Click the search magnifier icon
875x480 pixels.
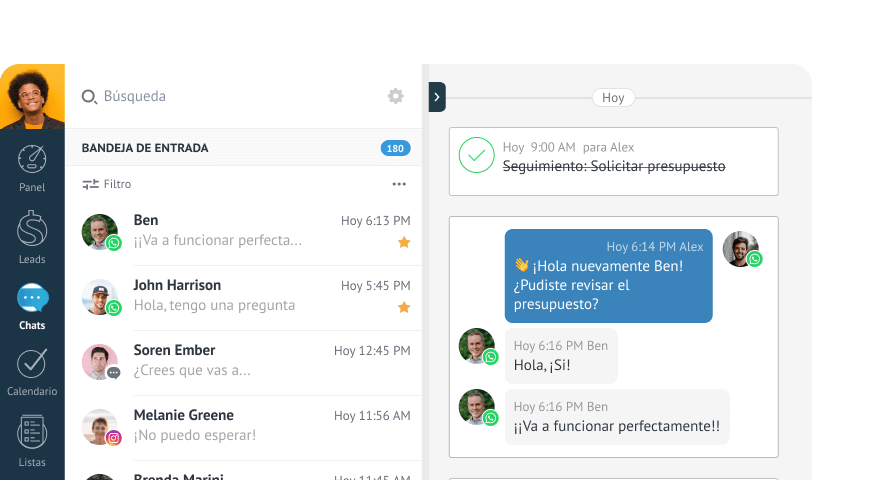[x=89, y=97]
